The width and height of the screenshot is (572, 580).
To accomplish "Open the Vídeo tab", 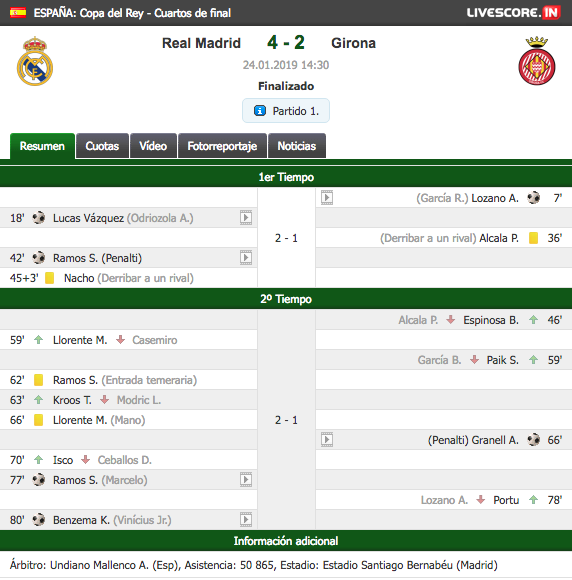I will point(153,146).
